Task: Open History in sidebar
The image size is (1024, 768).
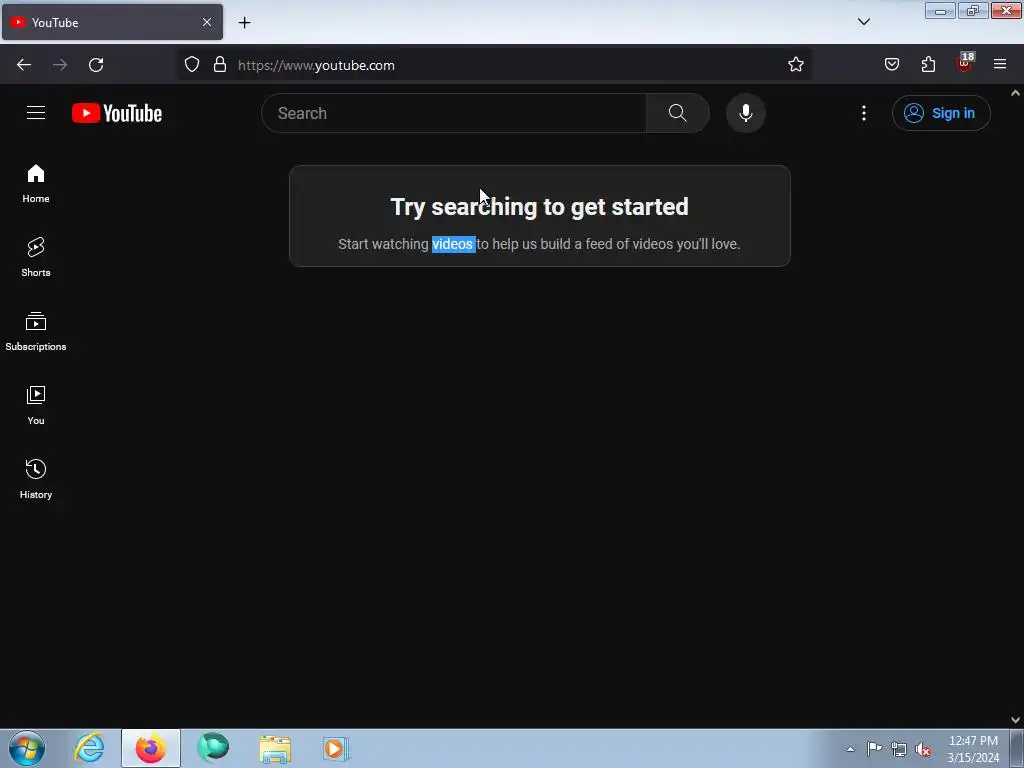Action: point(36,479)
